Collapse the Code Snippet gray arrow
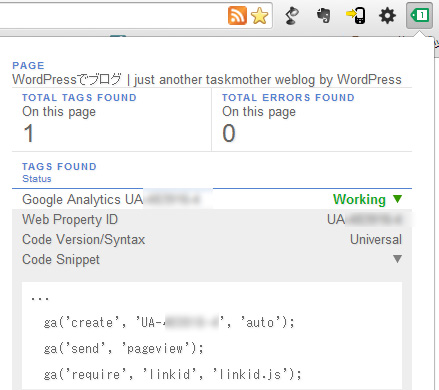Screen dimensions: 439x390 click(x=397, y=259)
